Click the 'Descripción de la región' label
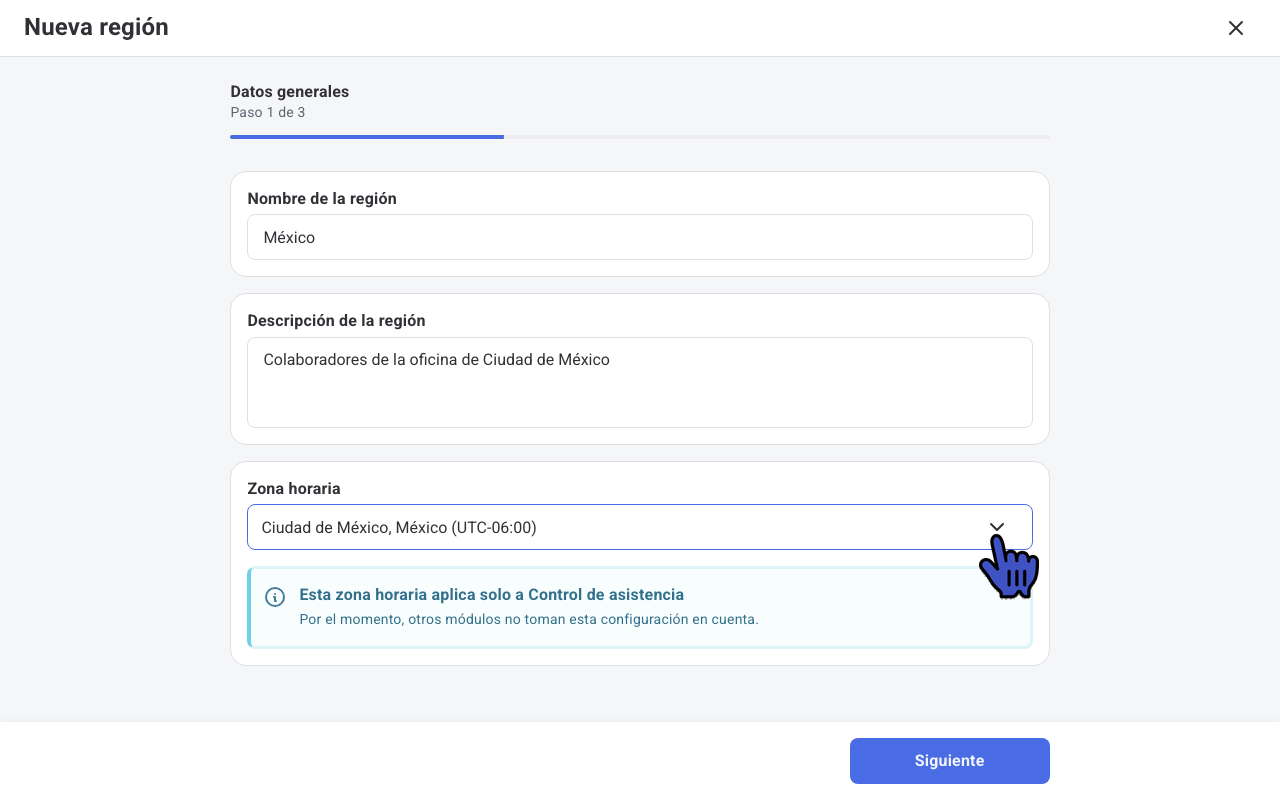This screenshot has width=1280, height=800. [336, 320]
